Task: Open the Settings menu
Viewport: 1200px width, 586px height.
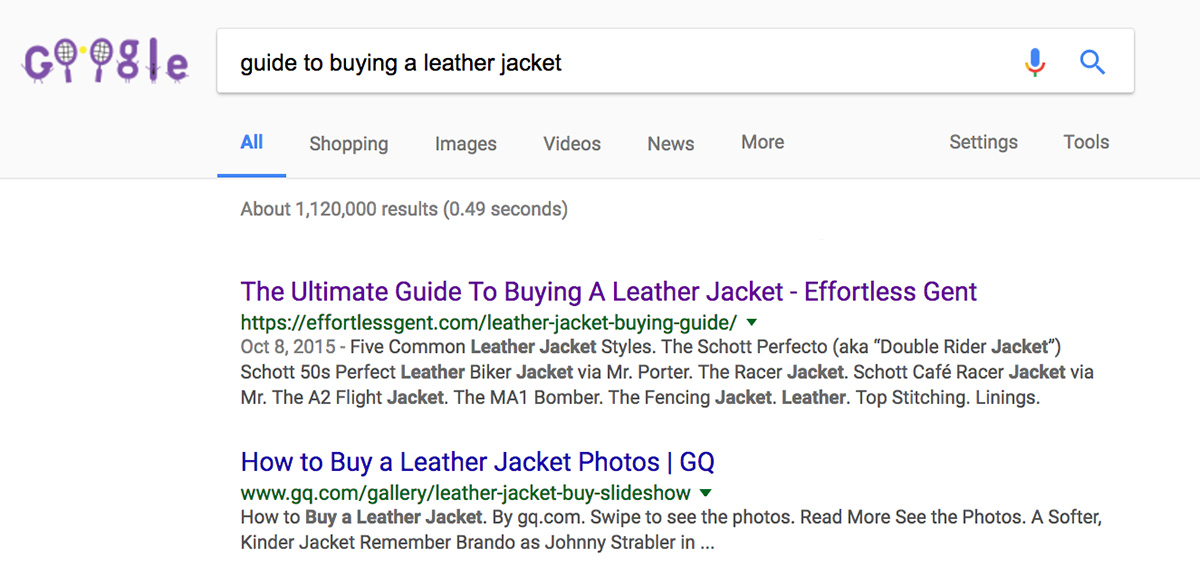Action: [983, 142]
